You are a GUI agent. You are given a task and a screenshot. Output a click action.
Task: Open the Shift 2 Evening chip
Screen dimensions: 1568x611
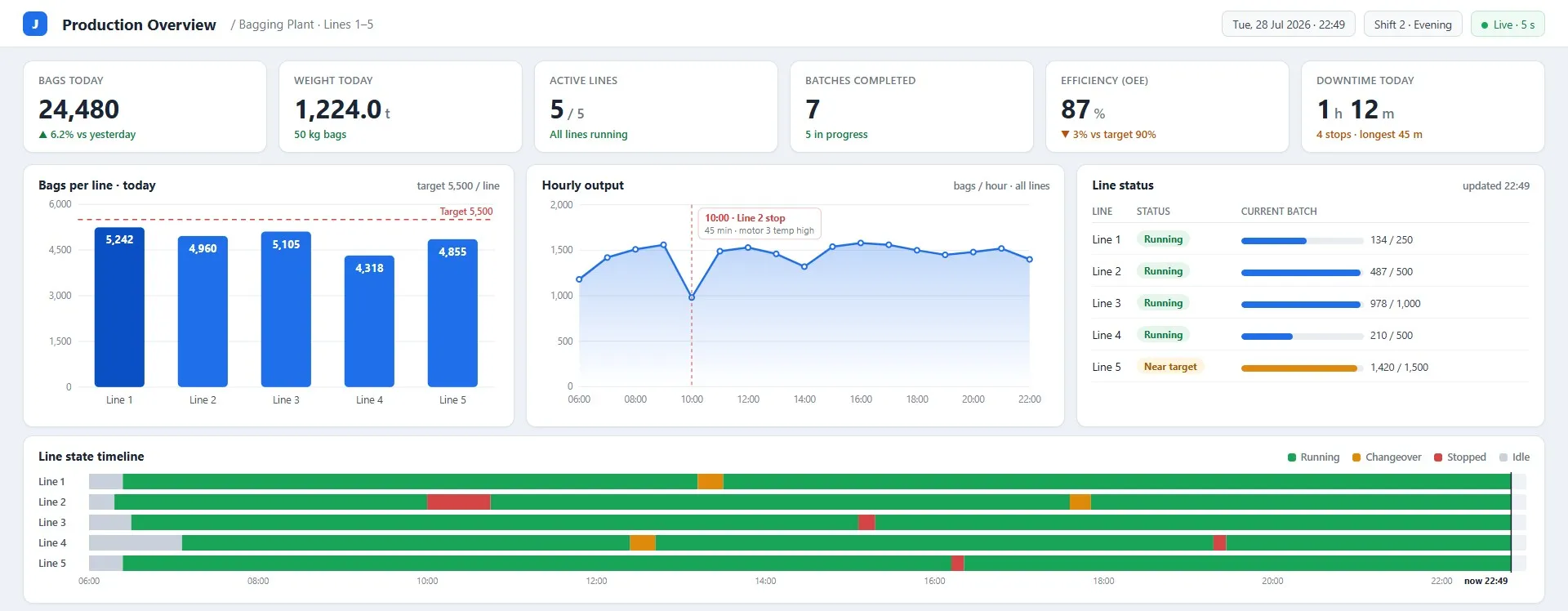coord(1413,25)
